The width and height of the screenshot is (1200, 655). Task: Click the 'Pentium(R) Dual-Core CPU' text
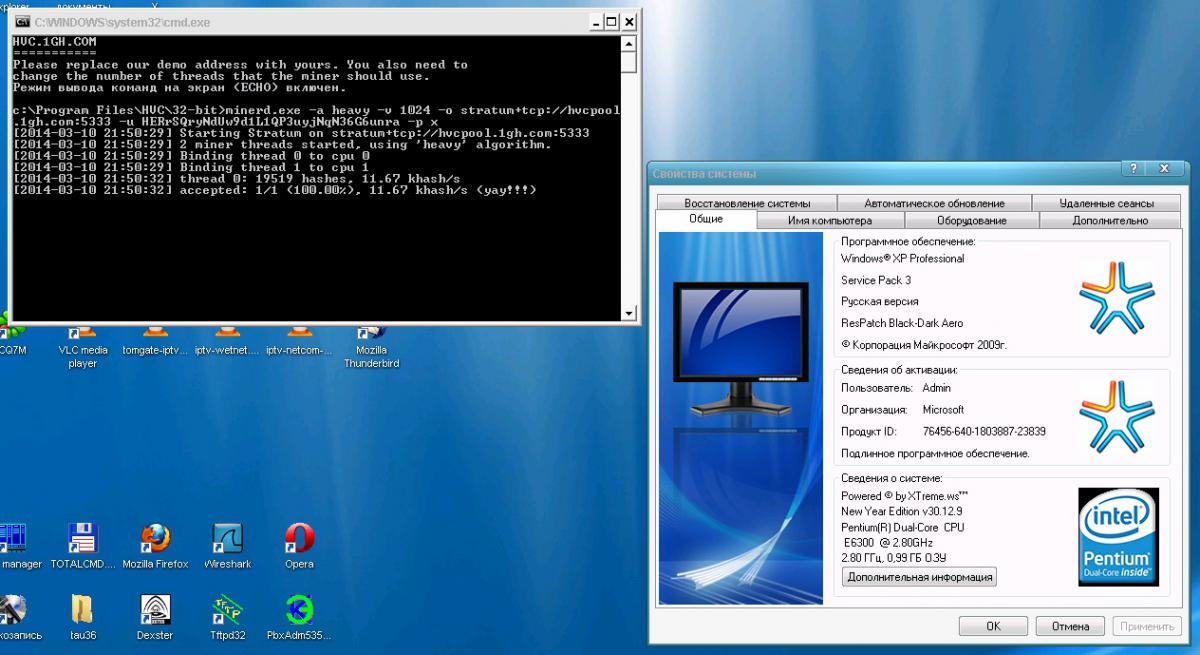903,527
